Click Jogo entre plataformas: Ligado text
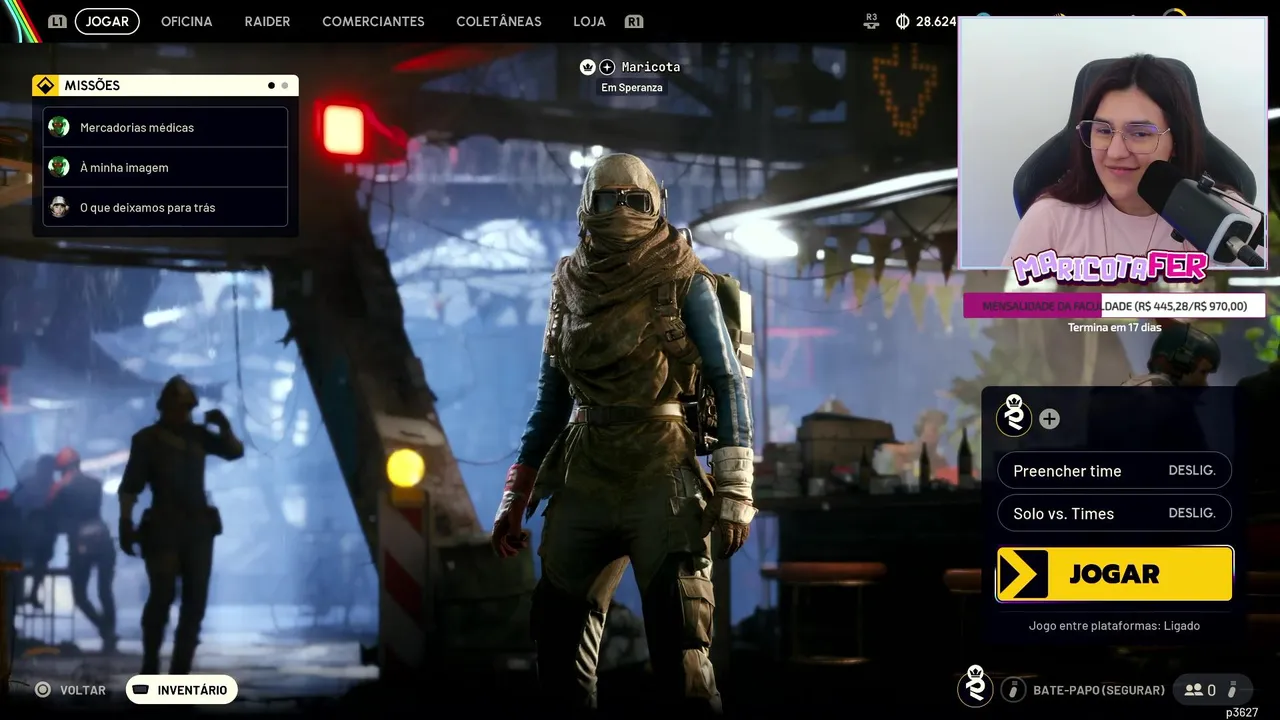Viewport: 1280px width, 720px height. (x=1114, y=626)
